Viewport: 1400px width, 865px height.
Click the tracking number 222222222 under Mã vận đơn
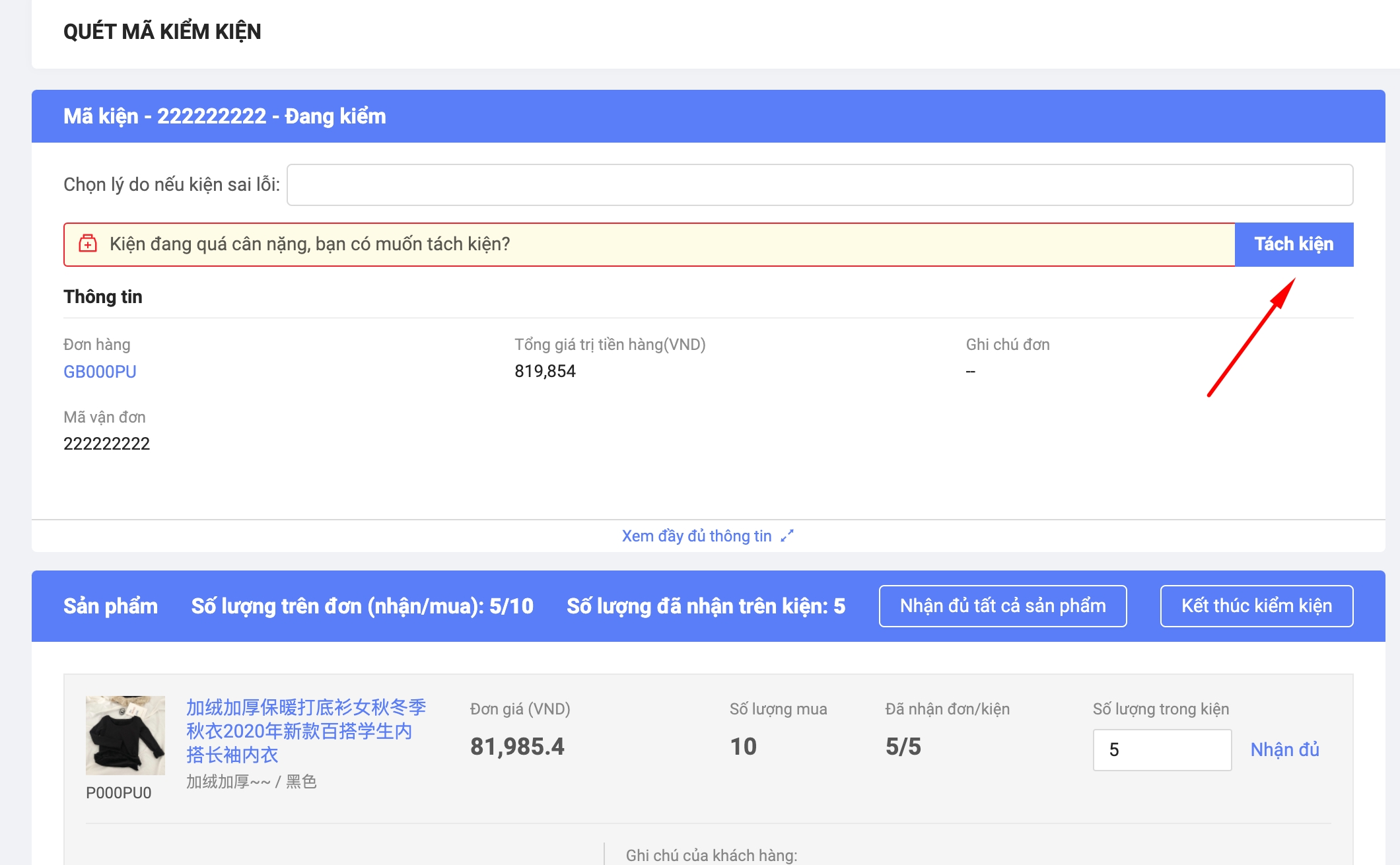click(106, 444)
